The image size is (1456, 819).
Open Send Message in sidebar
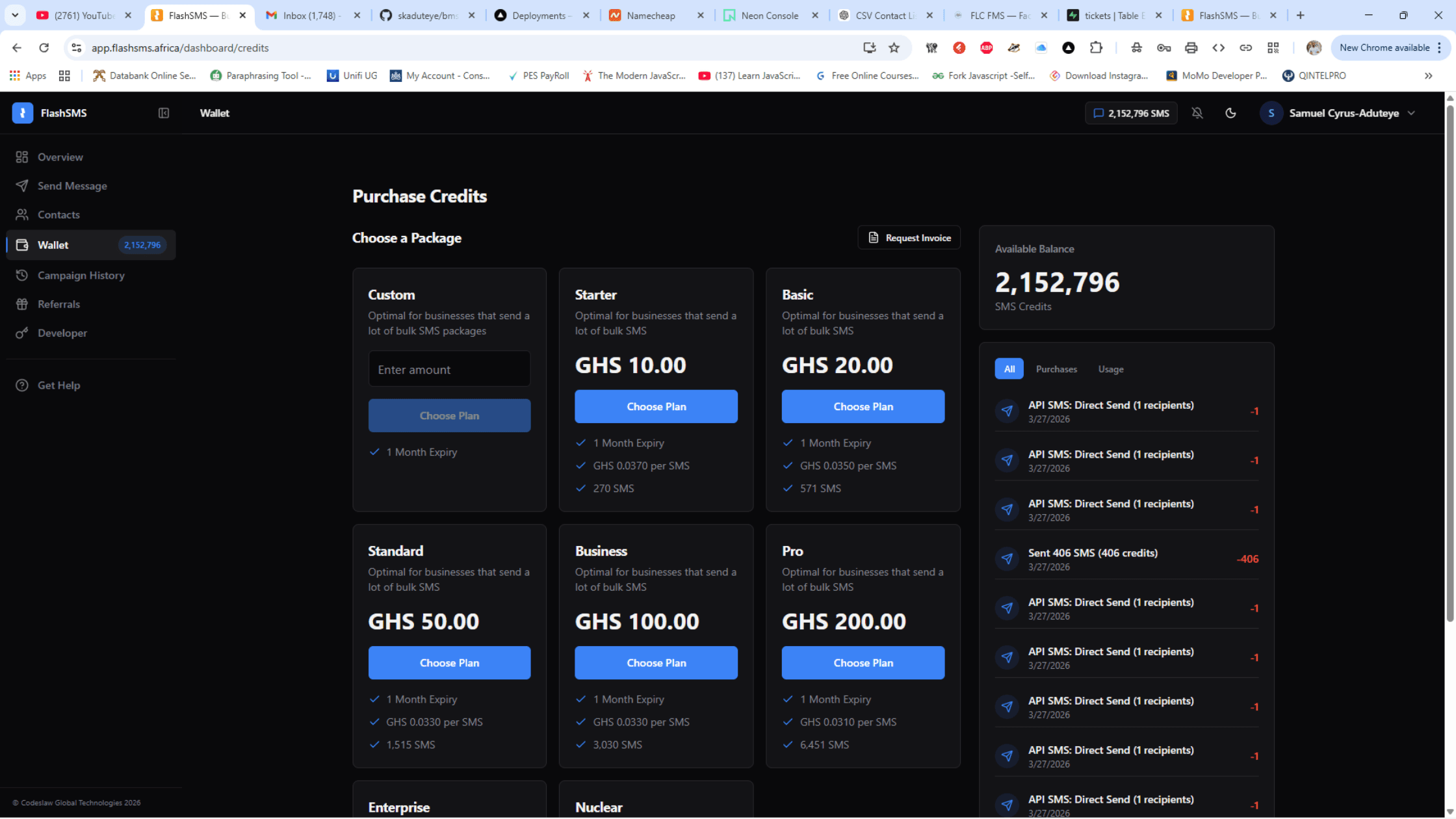(x=72, y=186)
